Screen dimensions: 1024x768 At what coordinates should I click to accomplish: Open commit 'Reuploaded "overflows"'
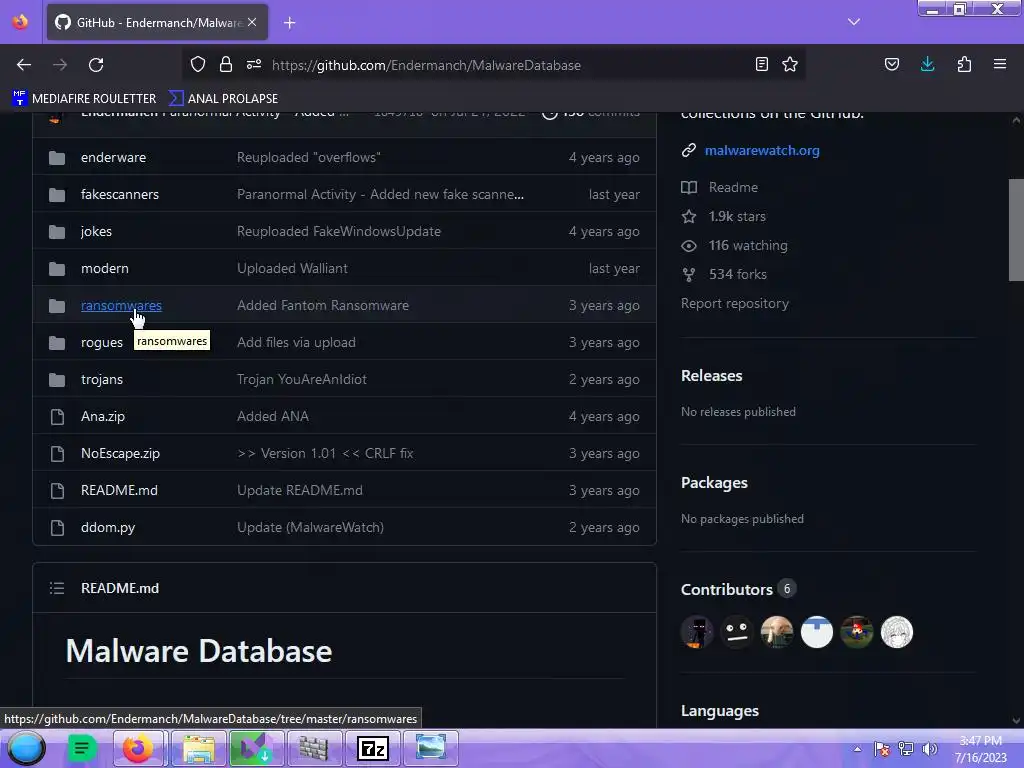308,157
